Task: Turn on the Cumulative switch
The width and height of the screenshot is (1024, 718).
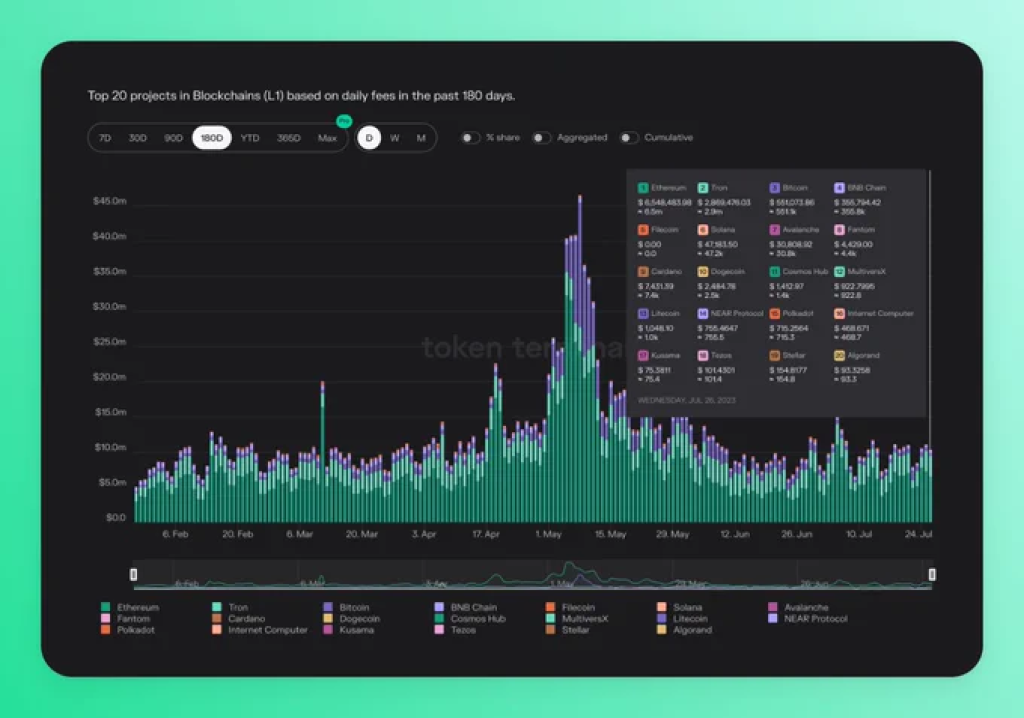Action: tap(629, 138)
